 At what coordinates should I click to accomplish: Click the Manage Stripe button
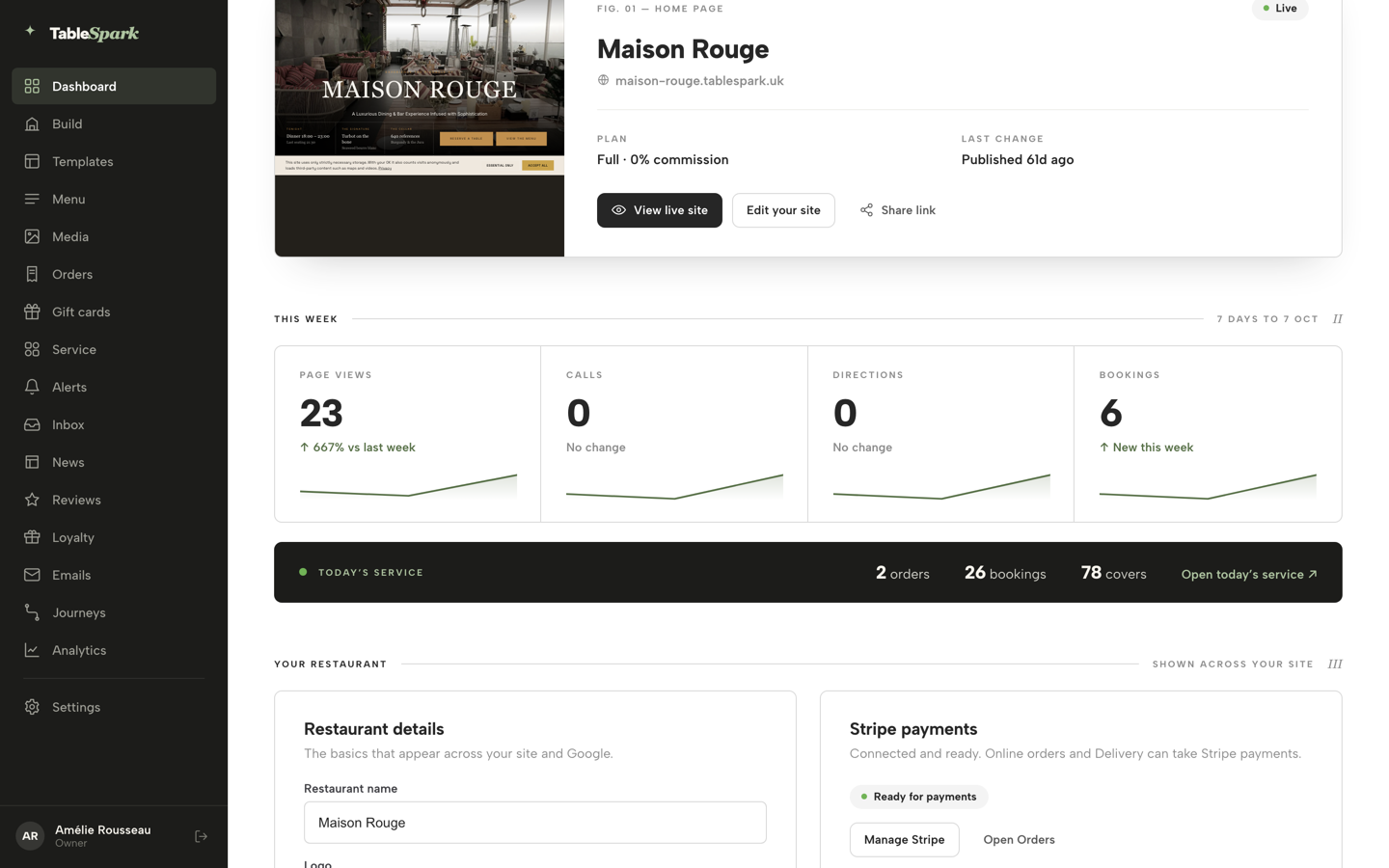tap(904, 840)
